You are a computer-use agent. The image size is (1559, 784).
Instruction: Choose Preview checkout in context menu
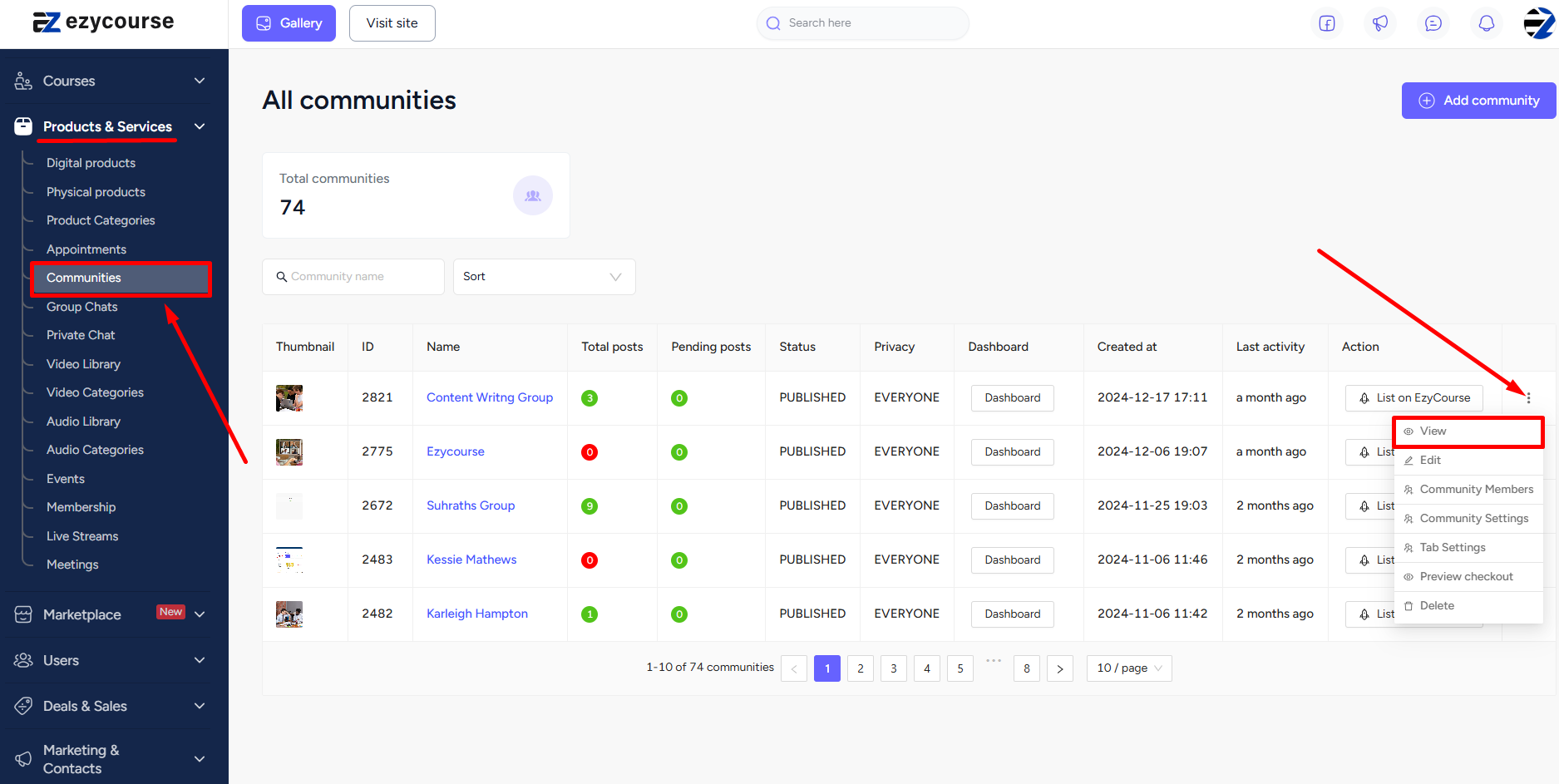point(1468,577)
